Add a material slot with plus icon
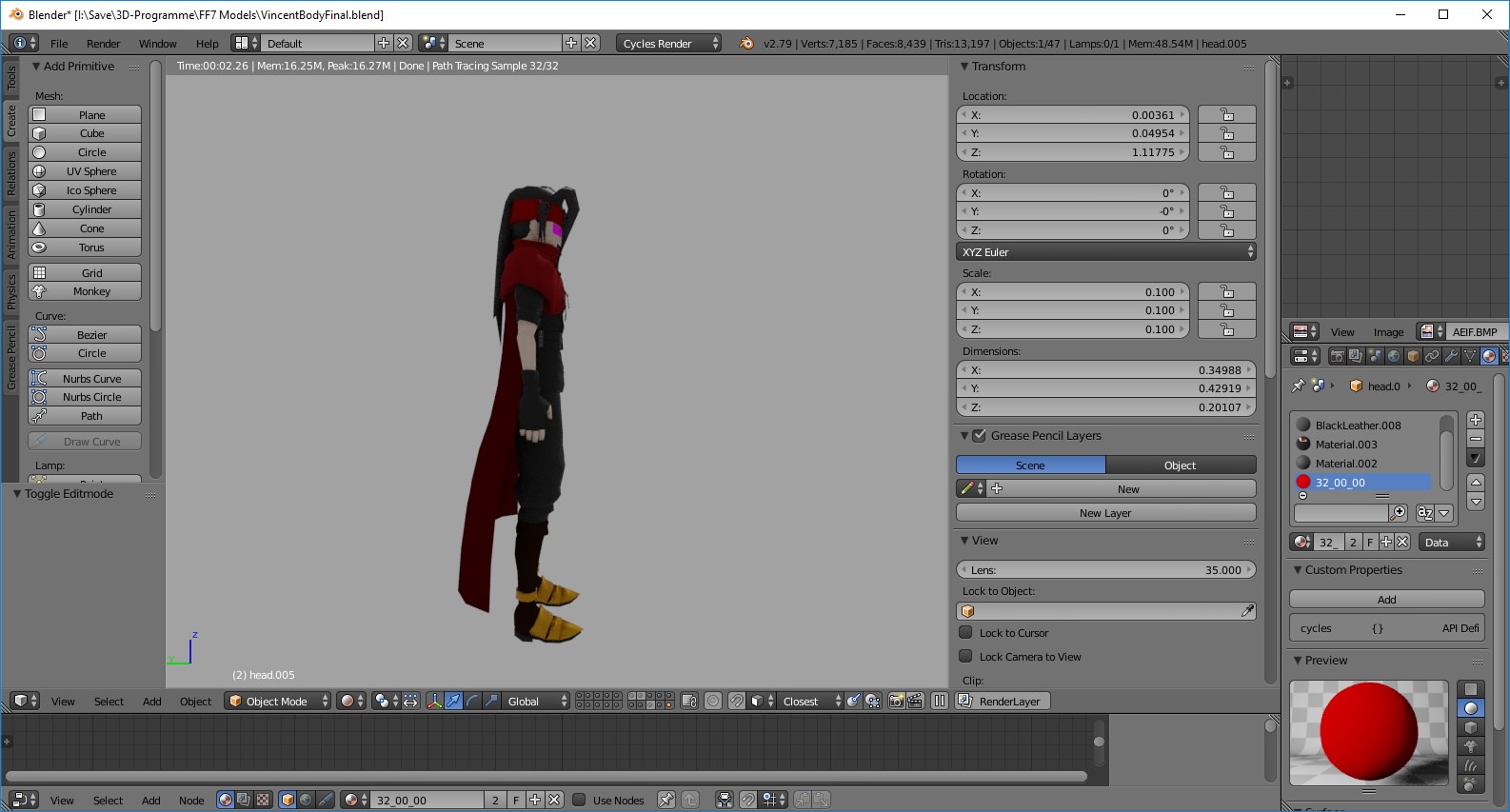 click(1476, 420)
